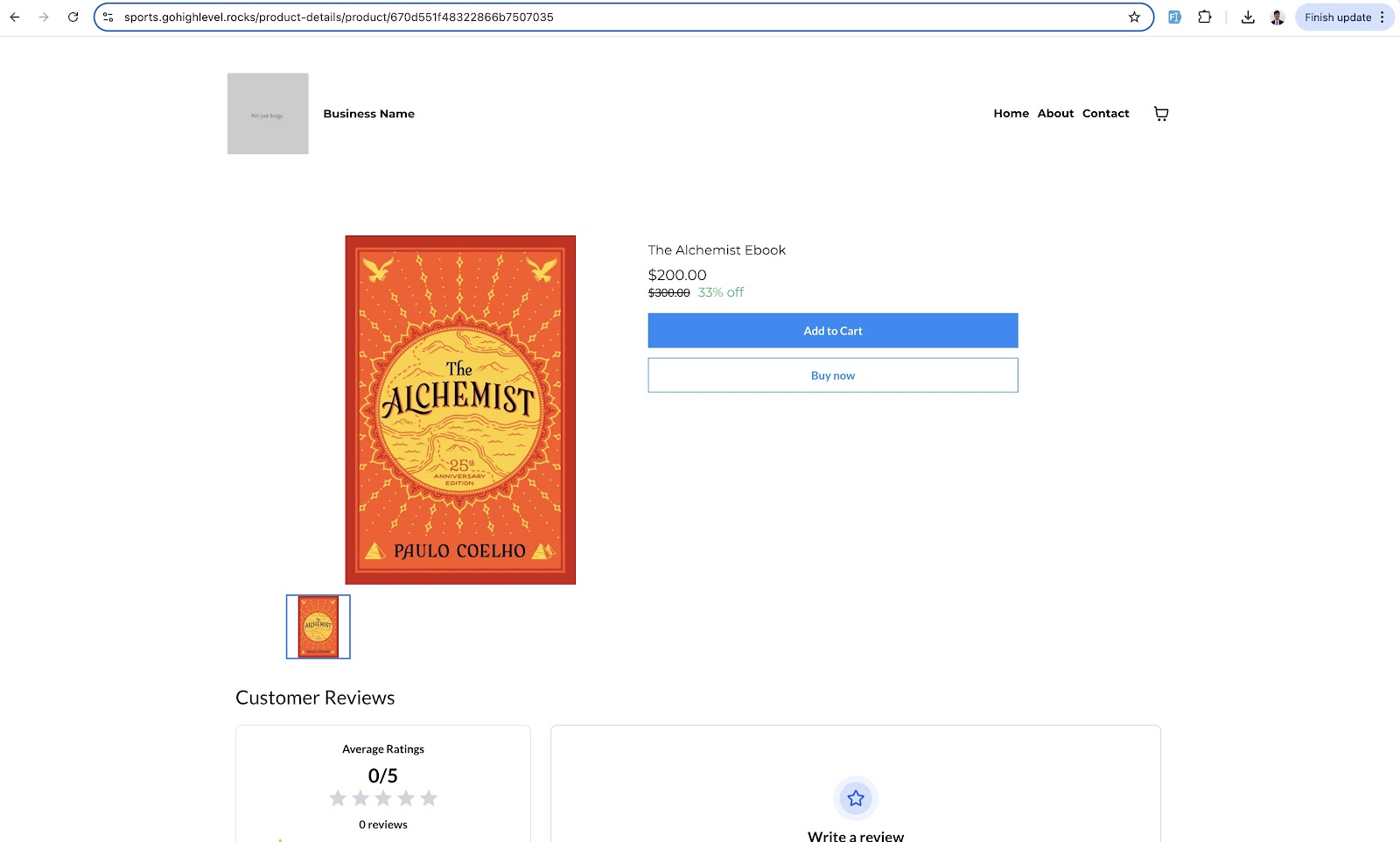Click the Customer Reviews heading

tap(315, 698)
